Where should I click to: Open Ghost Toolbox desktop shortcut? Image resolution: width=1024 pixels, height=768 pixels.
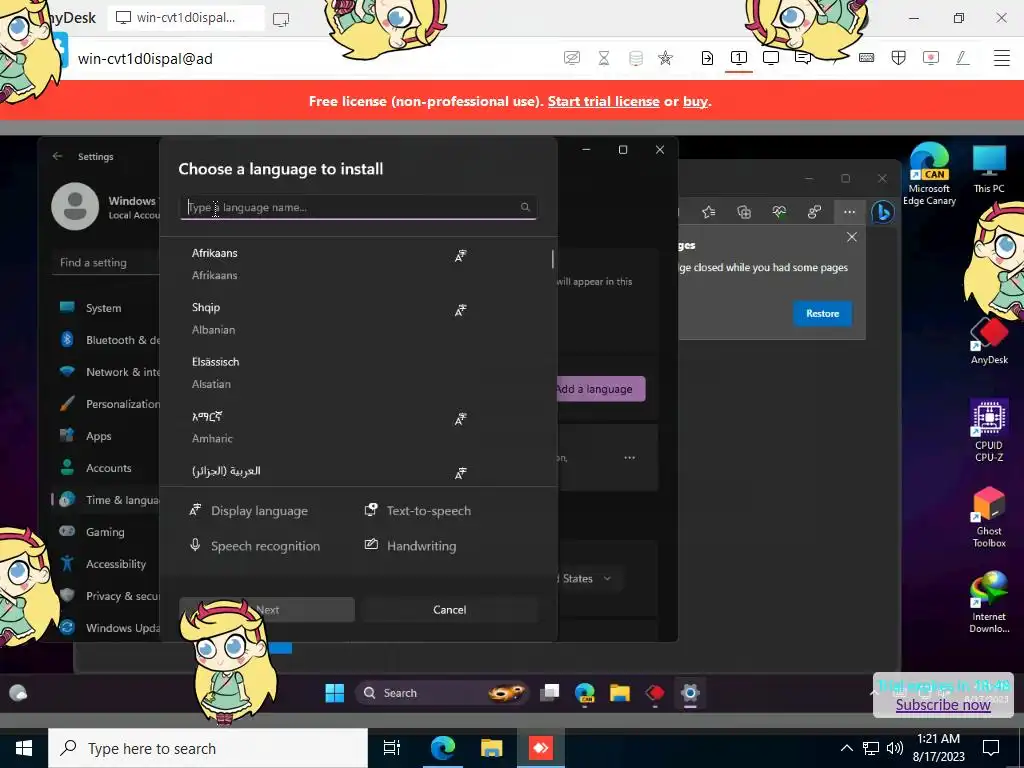tap(989, 517)
